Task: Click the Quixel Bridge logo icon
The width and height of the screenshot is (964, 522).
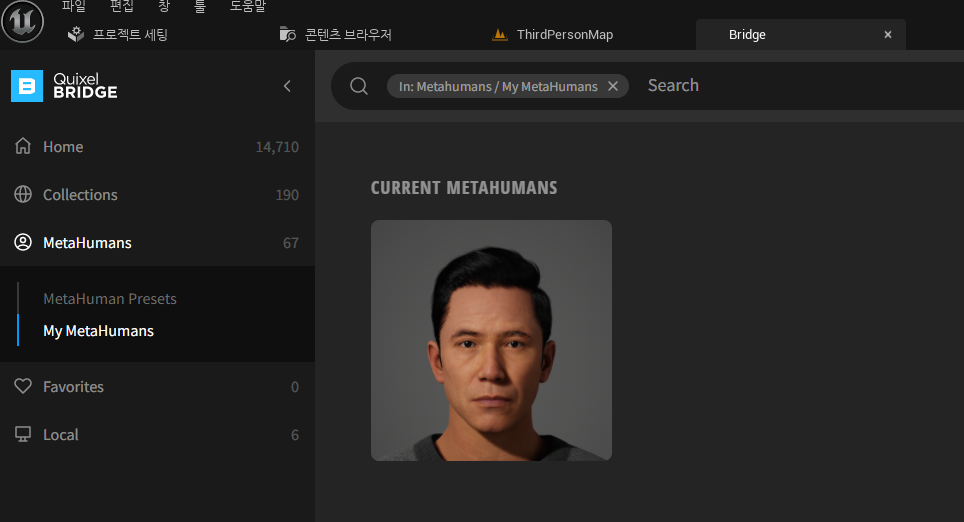Action: pos(27,86)
